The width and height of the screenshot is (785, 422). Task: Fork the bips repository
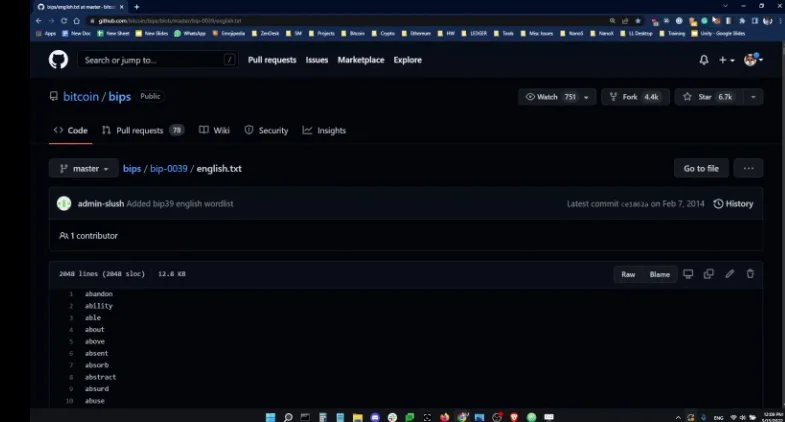[x=635, y=97]
